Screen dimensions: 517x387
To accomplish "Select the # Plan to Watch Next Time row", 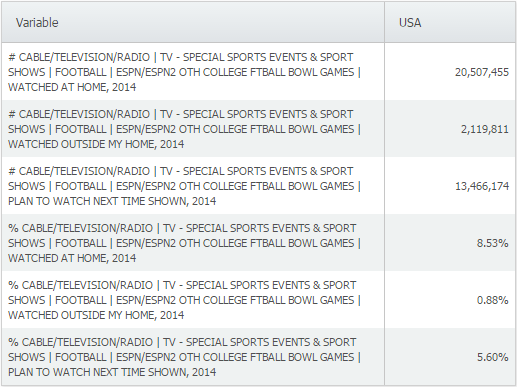I will tap(258, 186).
